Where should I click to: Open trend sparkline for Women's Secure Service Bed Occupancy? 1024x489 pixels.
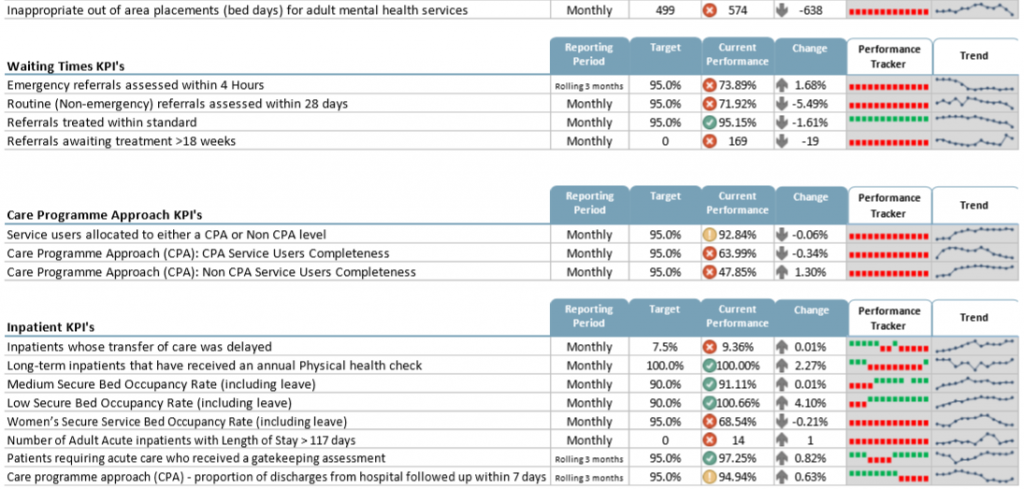[x=974, y=420]
